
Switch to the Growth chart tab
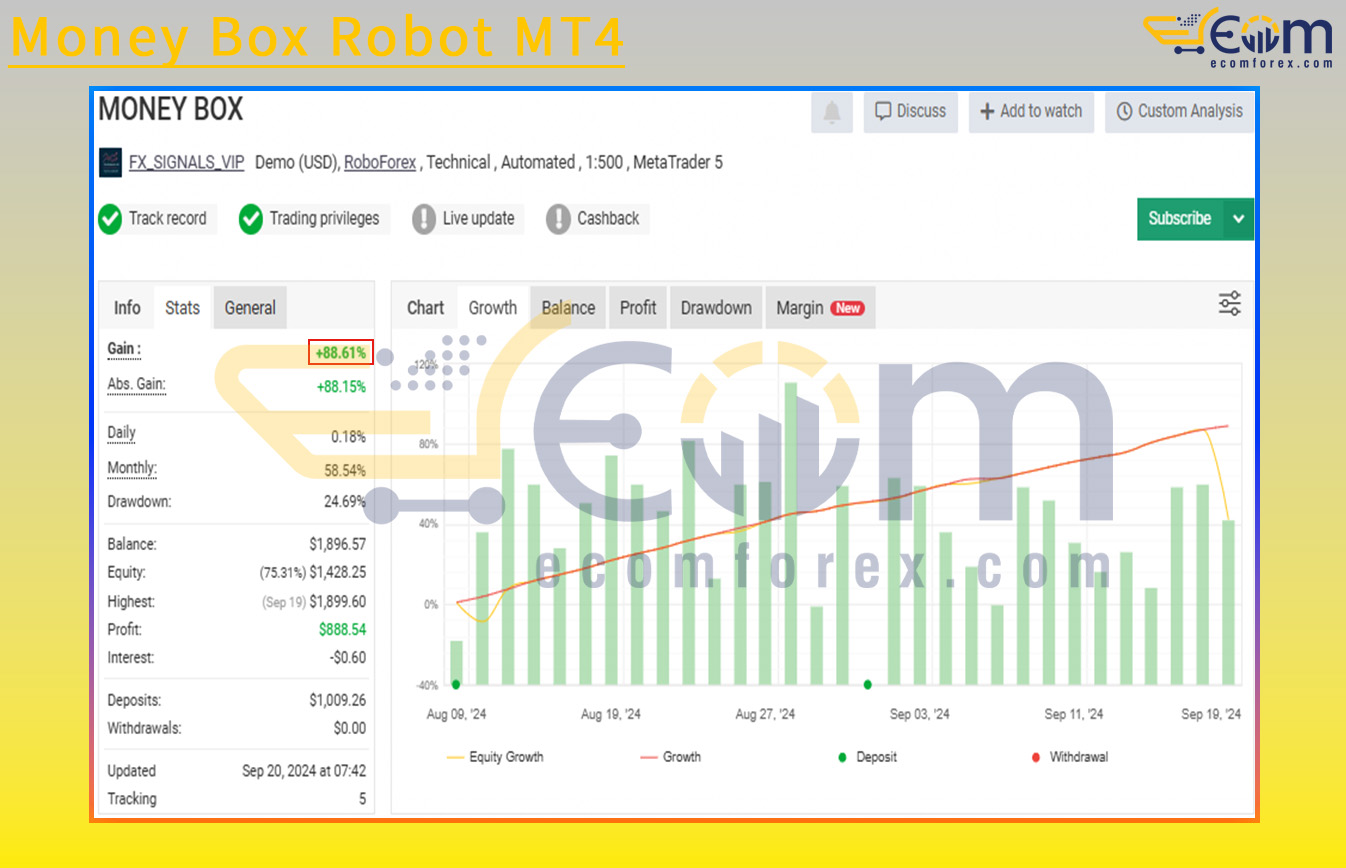(x=493, y=308)
